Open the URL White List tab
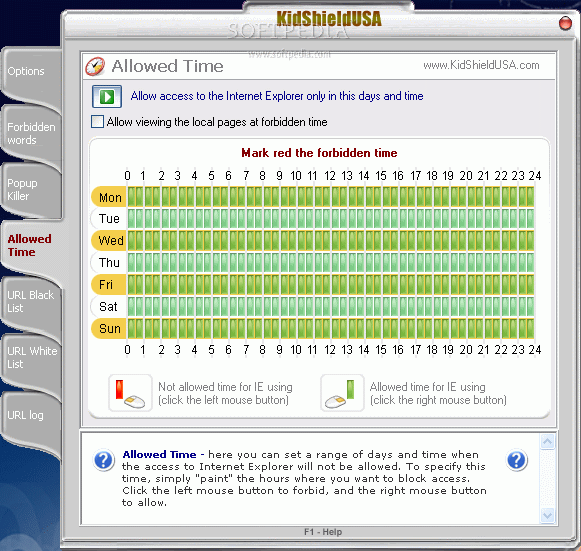 (x=31, y=358)
